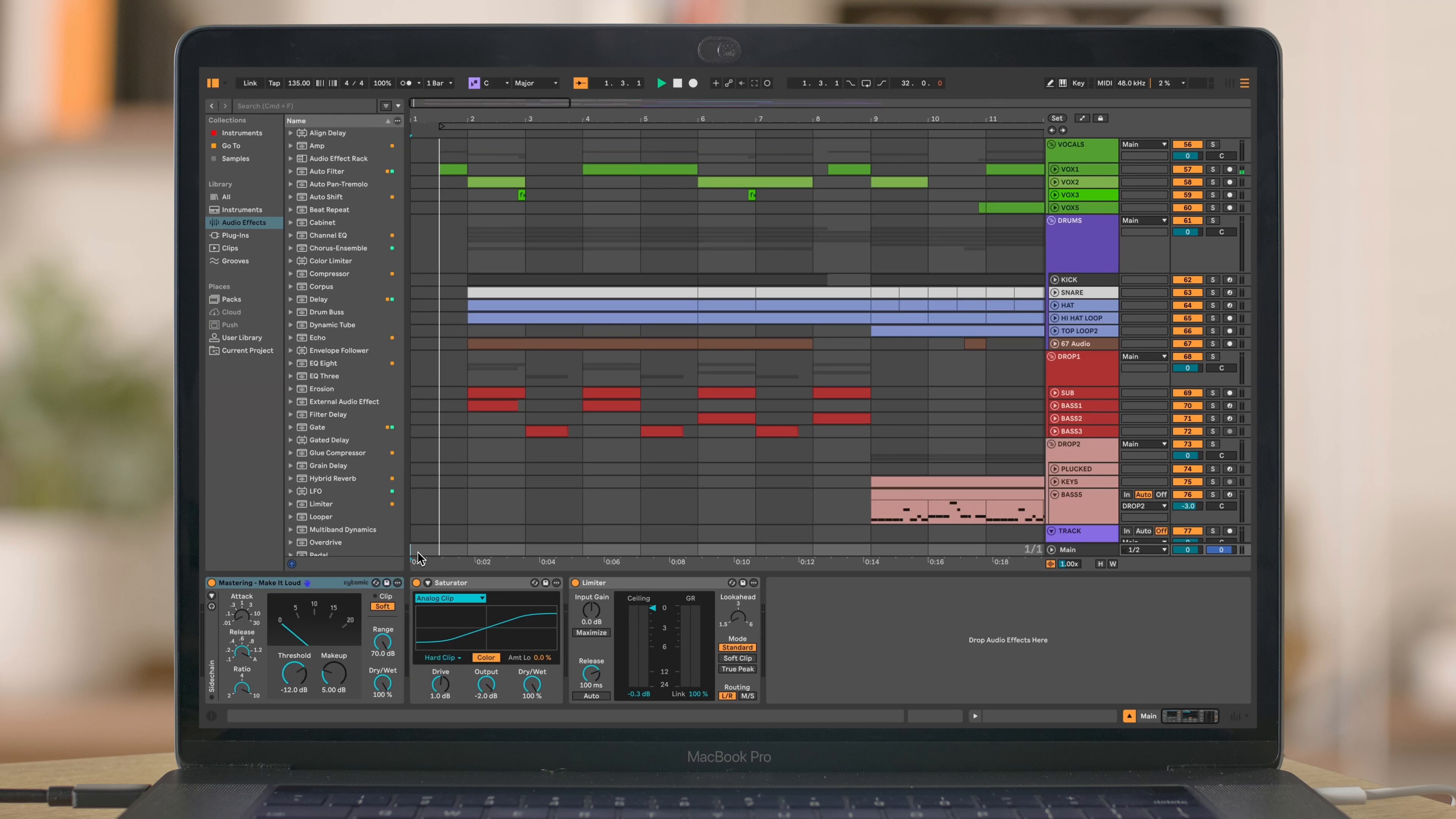The image size is (1456, 819).
Task: Click the Maximize button in Limiter
Action: click(x=591, y=632)
